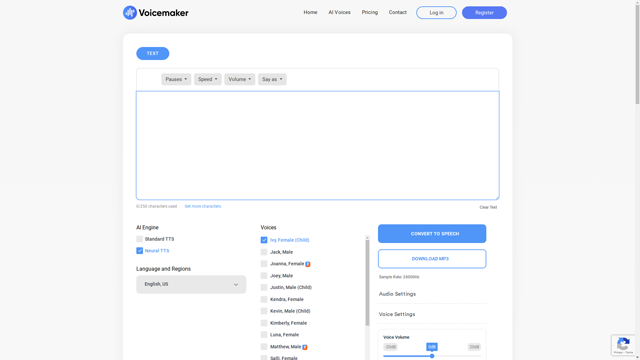
Task: Click the Get more characters link
Action: coord(203,207)
